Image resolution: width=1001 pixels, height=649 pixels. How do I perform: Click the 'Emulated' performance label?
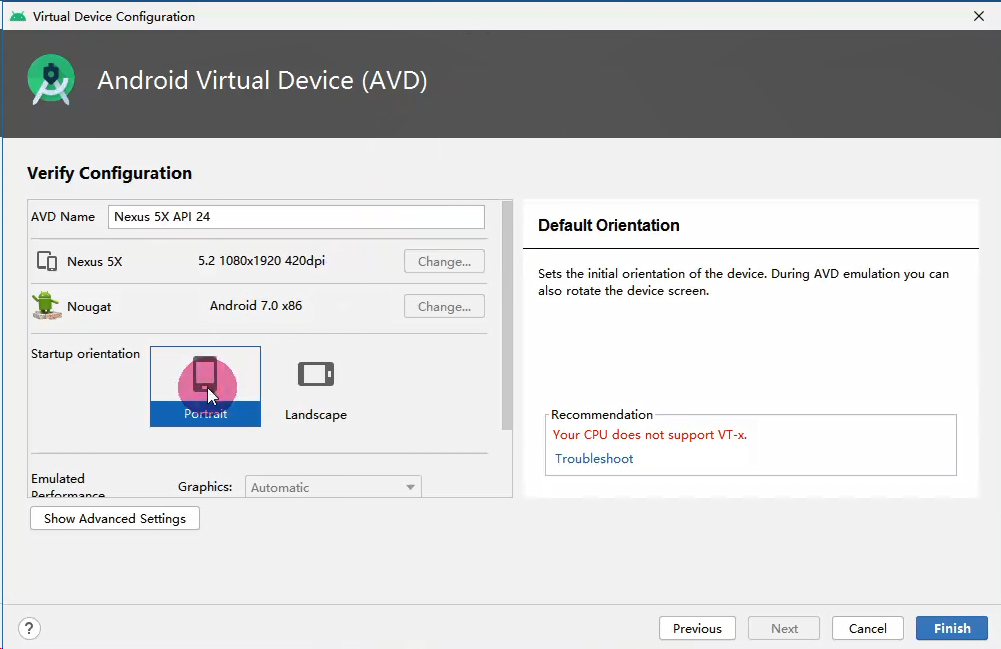pos(57,479)
